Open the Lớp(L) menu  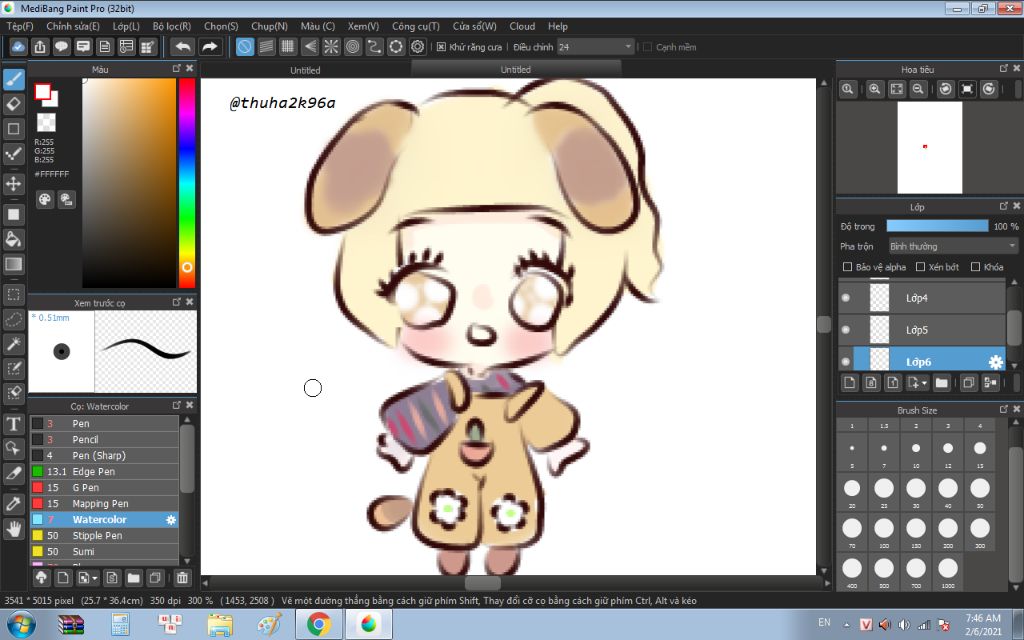[126, 26]
